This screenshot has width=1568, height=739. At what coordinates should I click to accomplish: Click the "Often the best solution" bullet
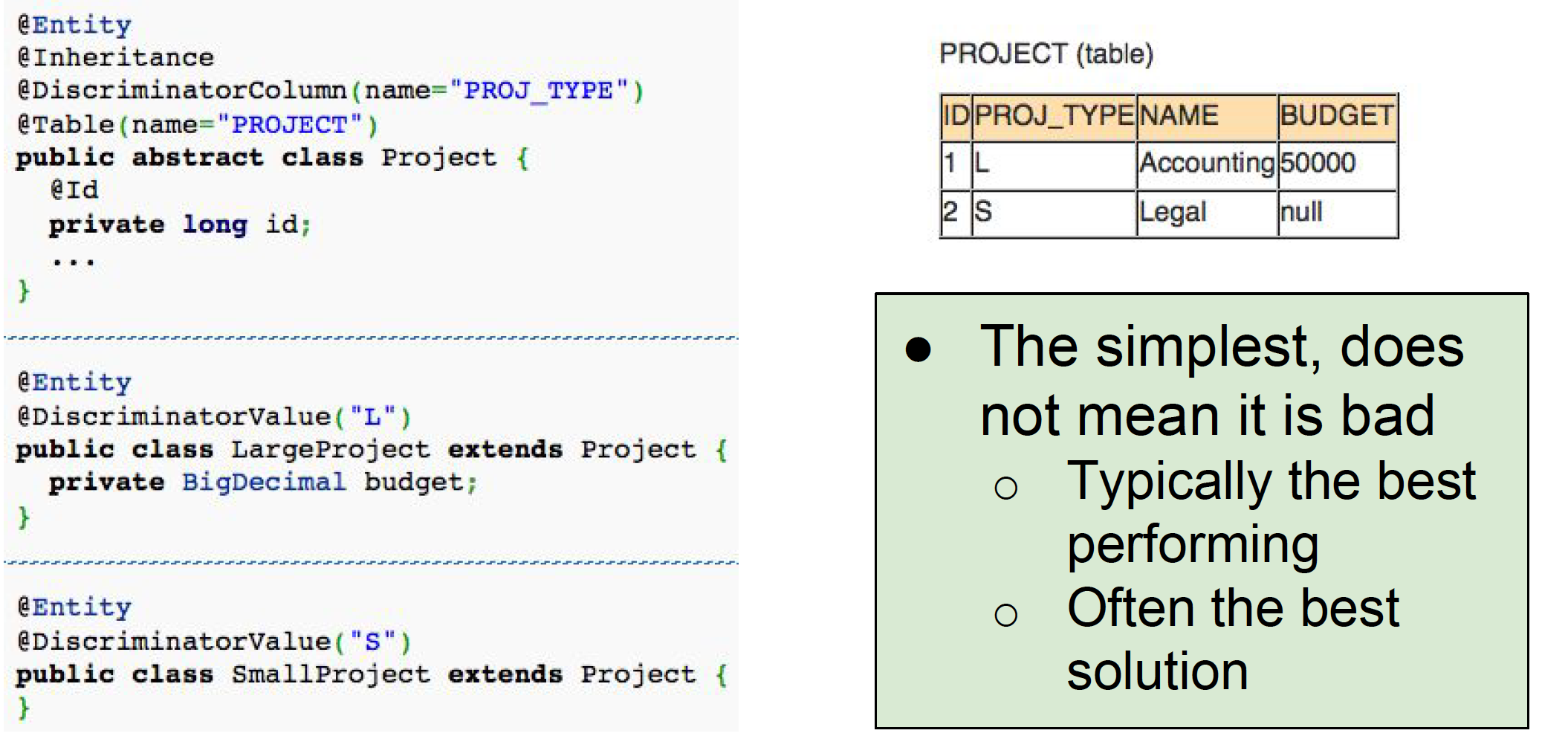point(1232,639)
